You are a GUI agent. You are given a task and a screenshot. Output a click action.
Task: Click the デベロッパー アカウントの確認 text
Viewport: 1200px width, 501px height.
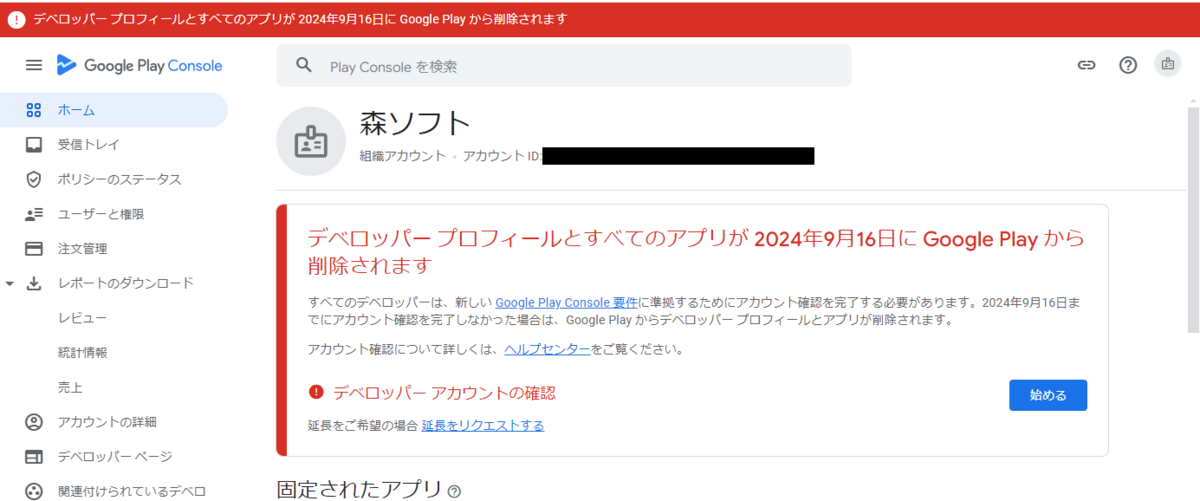[444, 393]
